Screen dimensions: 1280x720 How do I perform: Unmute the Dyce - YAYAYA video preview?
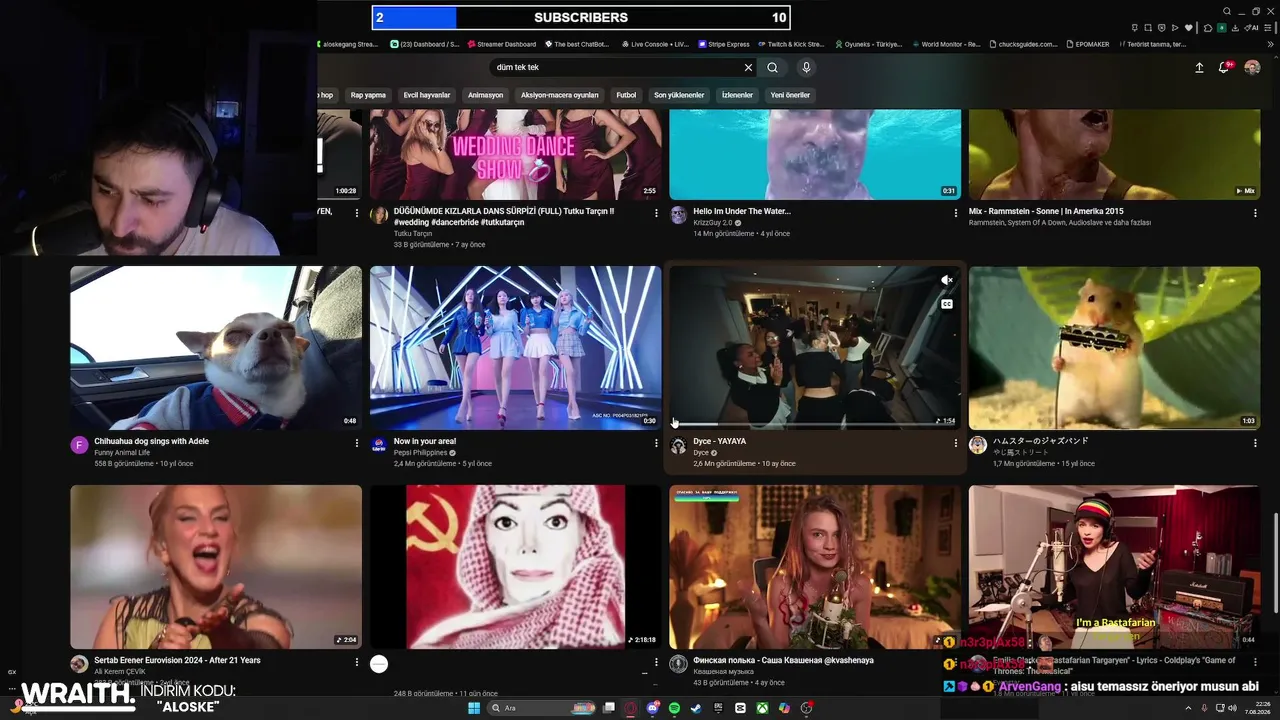click(x=946, y=280)
